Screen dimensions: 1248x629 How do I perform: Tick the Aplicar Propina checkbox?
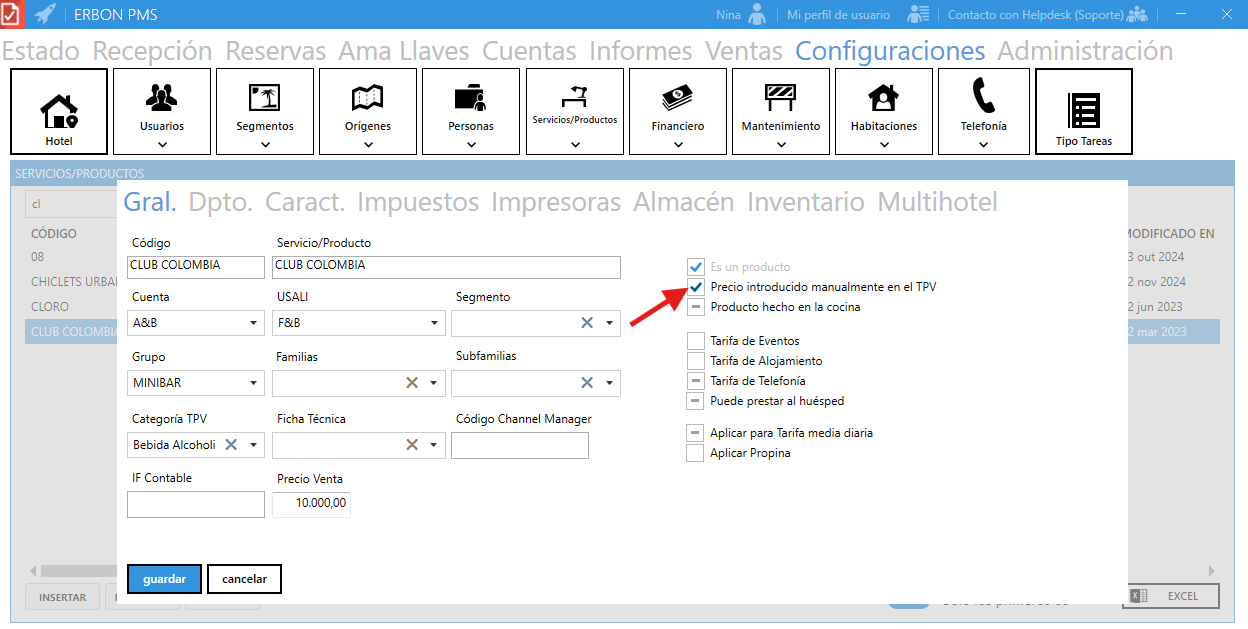tap(696, 453)
